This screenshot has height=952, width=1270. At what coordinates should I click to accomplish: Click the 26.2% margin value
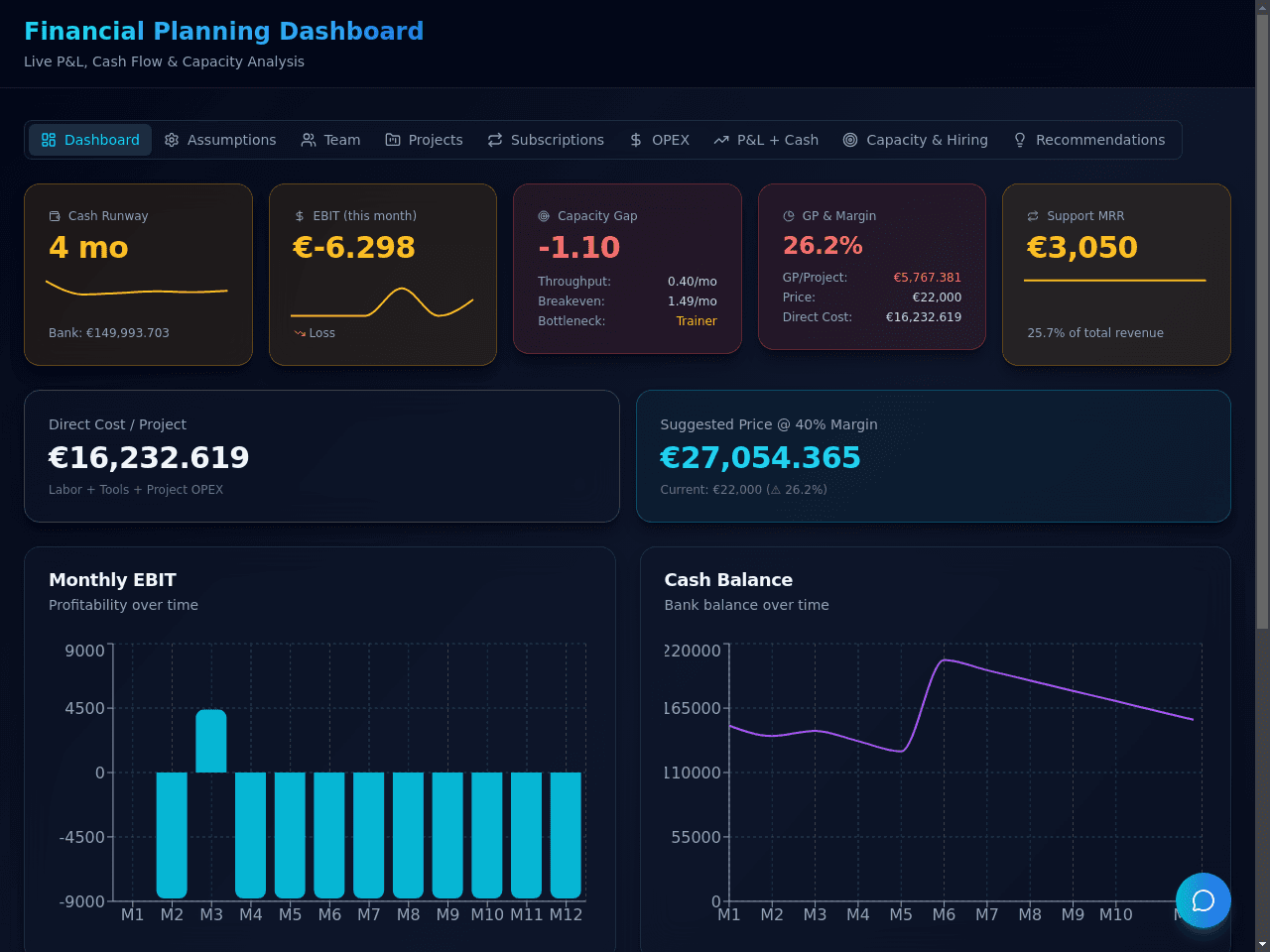[x=823, y=245]
